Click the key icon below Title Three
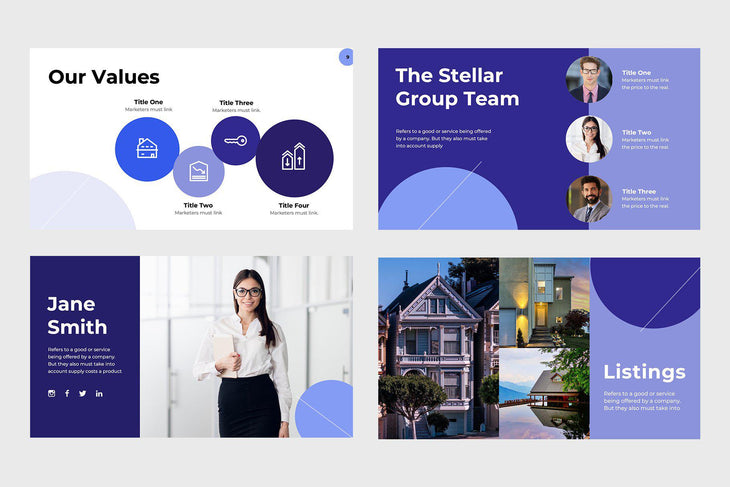Screen dimensions: 730x487 click(235, 141)
